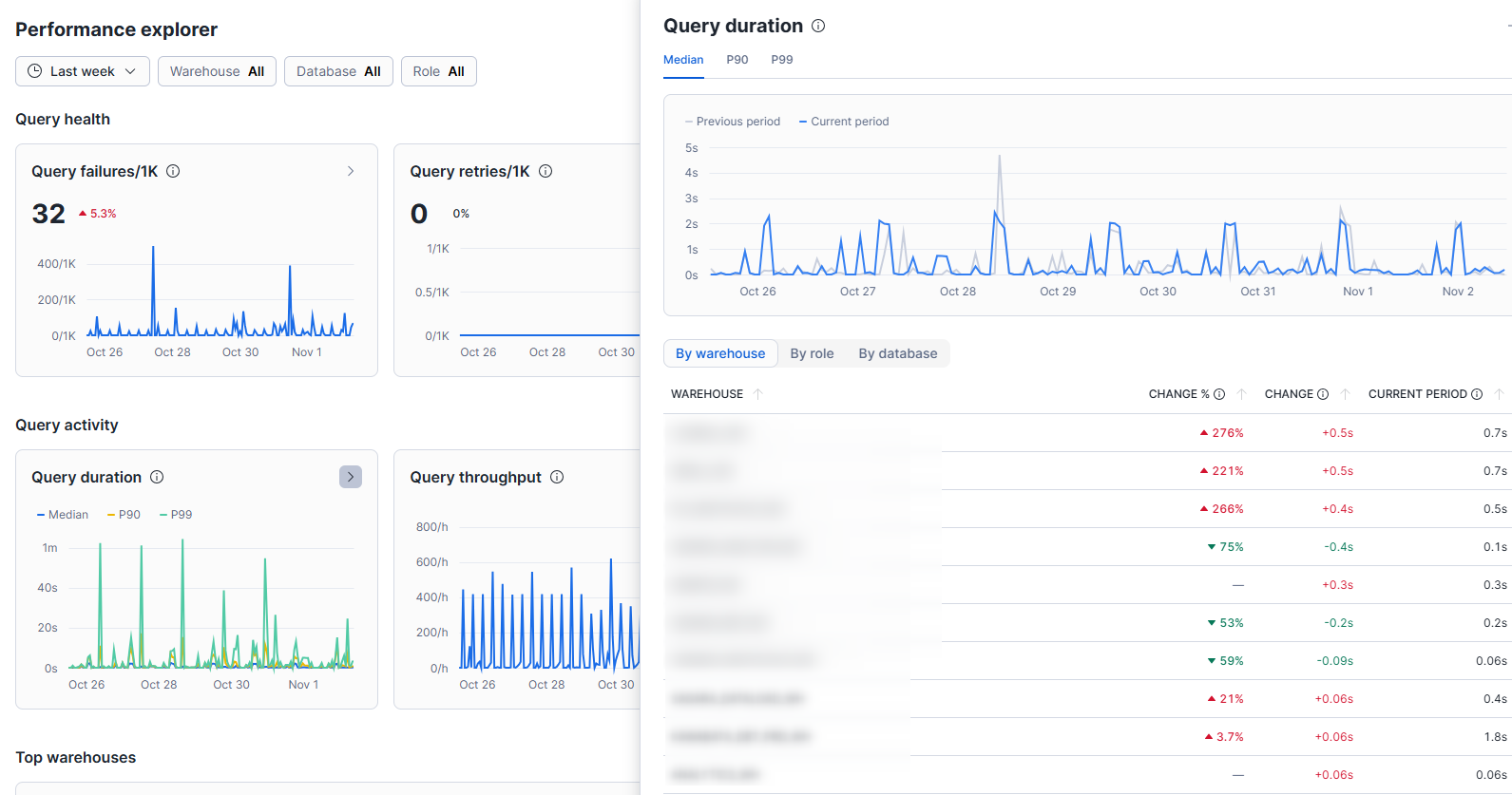Select By warehouse breakdown
This screenshot has width=1512, height=795.
coord(720,353)
